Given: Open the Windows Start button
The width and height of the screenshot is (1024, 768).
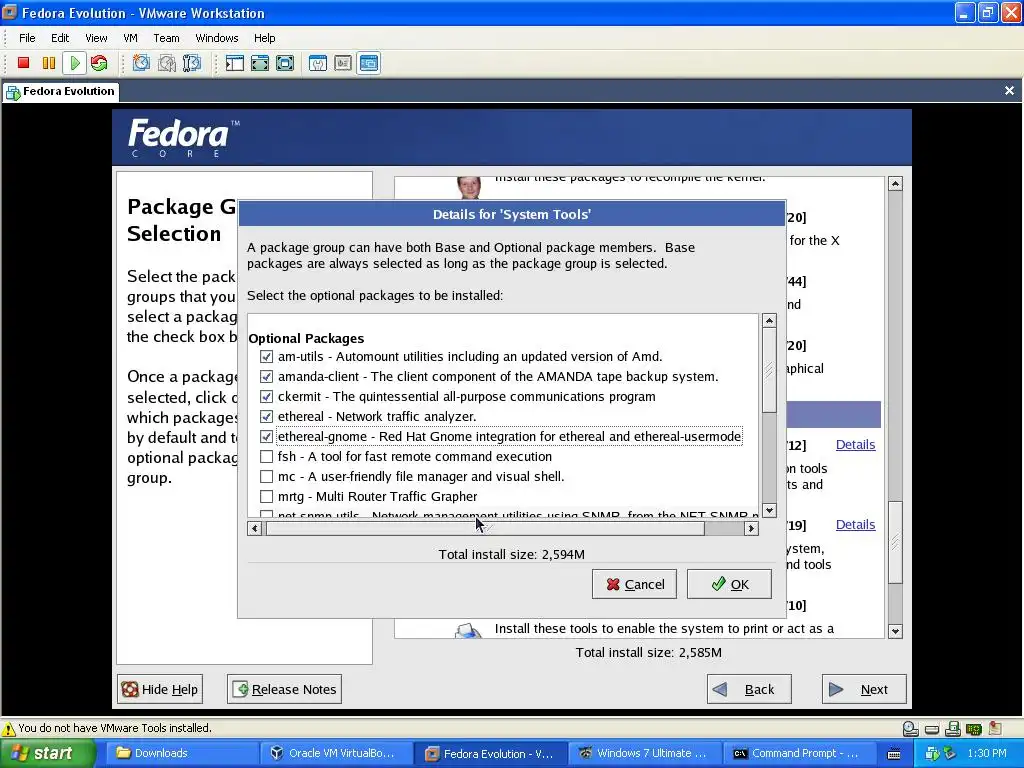Looking at the screenshot, I should 47,754.
